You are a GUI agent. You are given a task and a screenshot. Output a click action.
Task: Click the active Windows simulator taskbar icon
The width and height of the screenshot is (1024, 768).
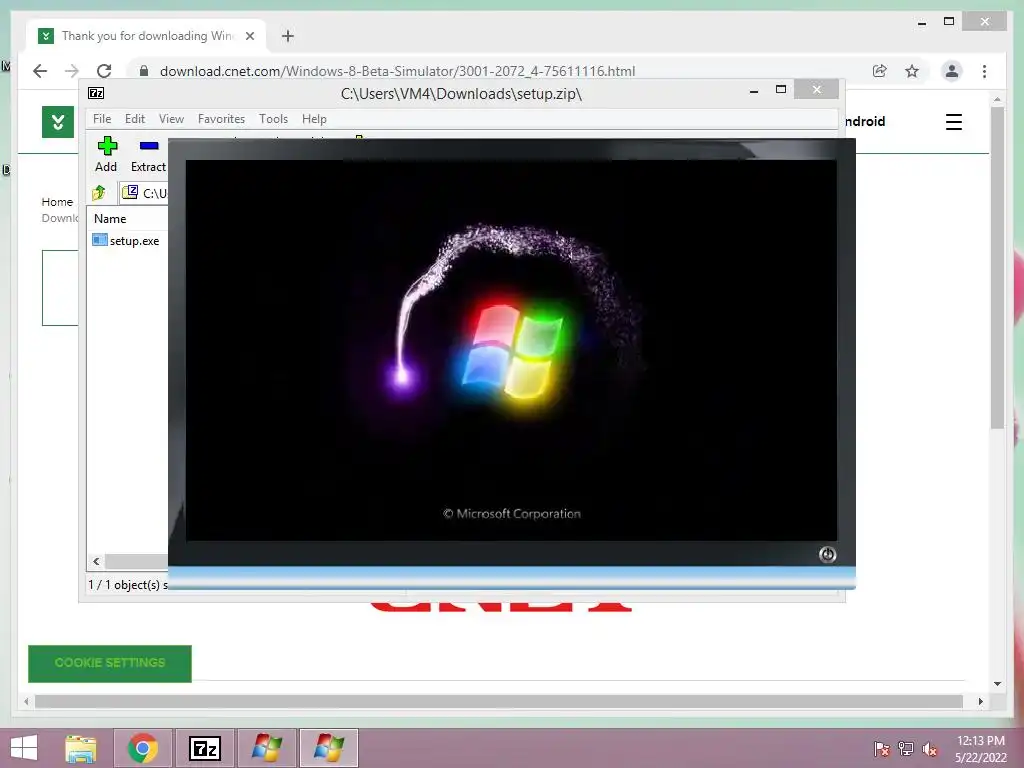(328, 748)
